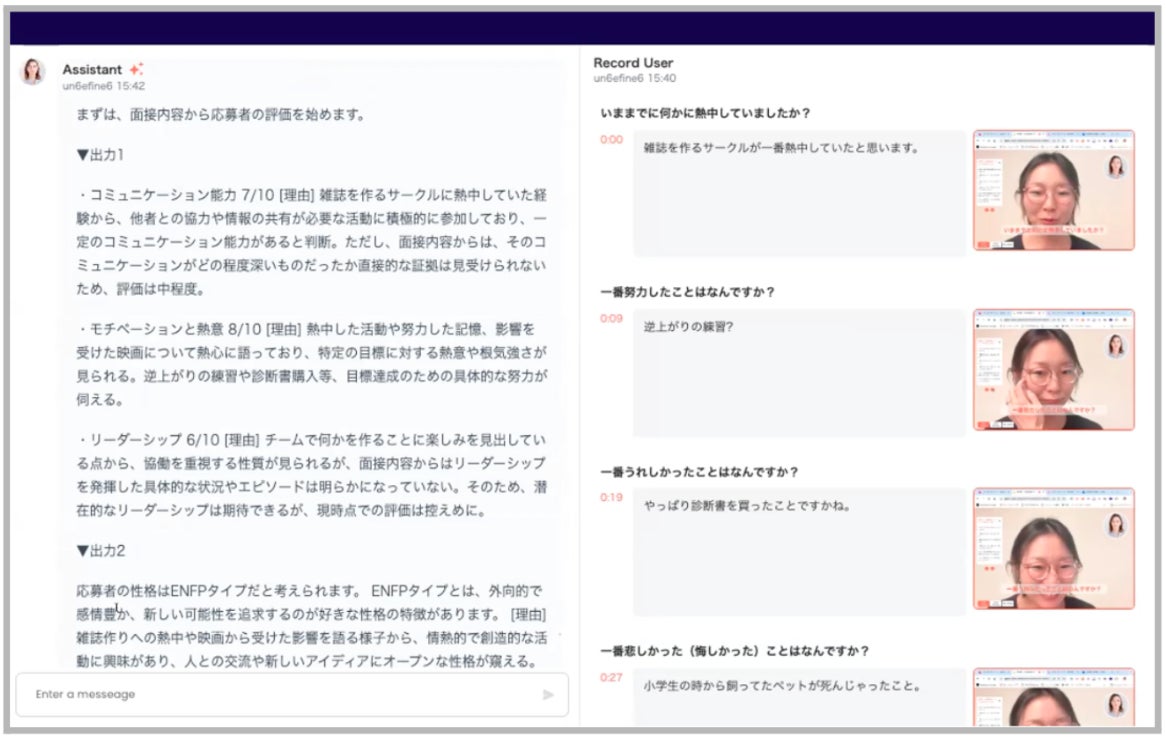1166x738 pixels.
Task: Click the コミュニケーション能力 7/10 paragraph
Action: (x=312, y=242)
